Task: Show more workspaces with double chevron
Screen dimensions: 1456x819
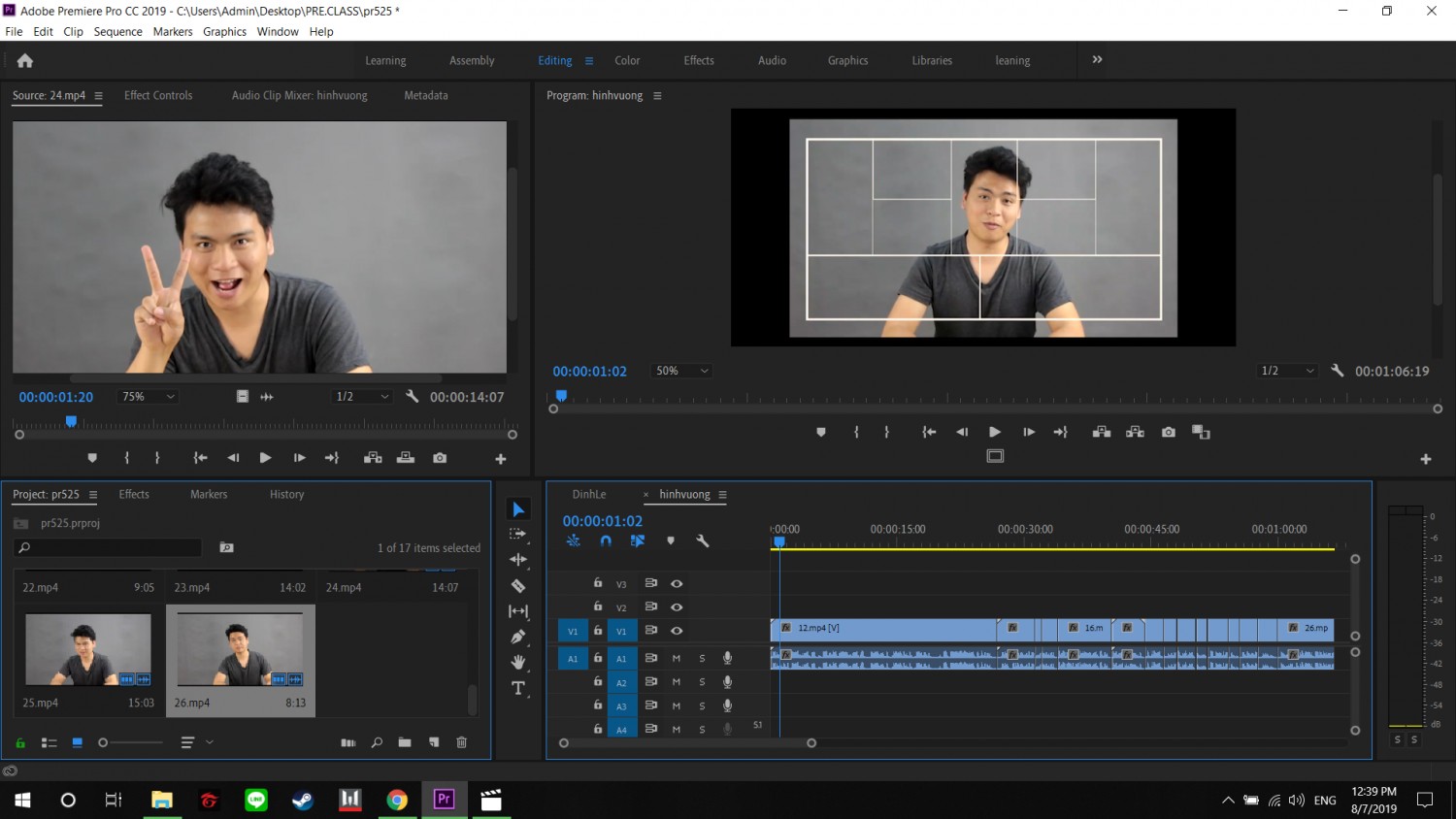Action: click(x=1097, y=59)
